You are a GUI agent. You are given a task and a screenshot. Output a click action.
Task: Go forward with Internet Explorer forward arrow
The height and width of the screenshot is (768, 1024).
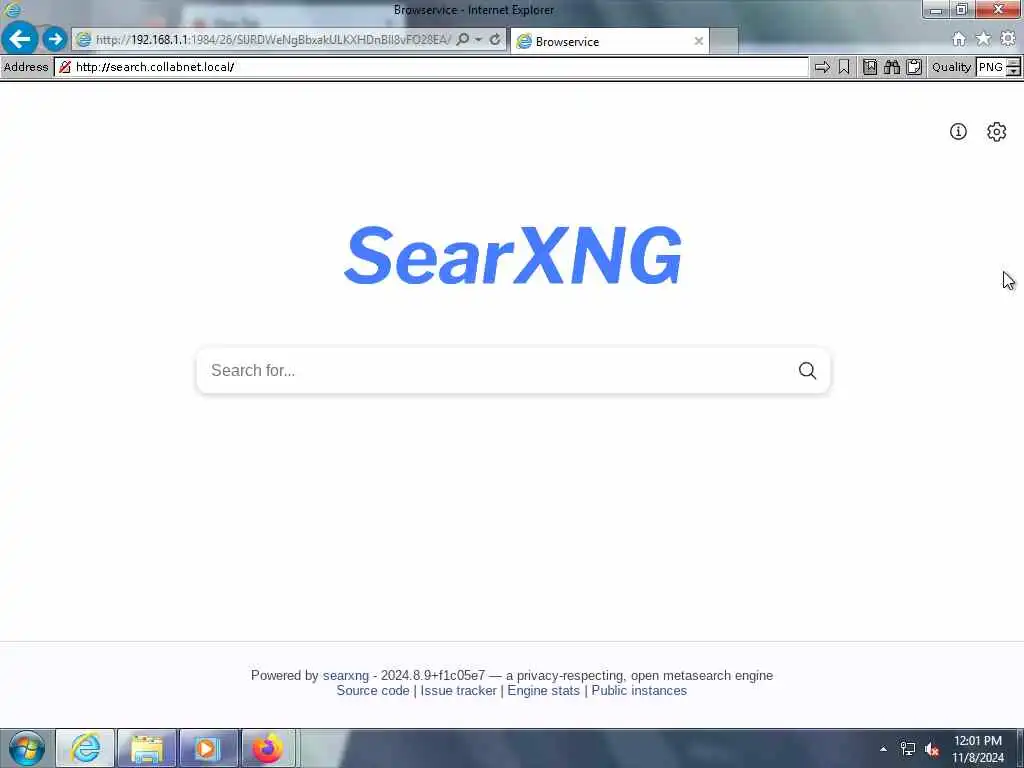click(x=55, y=39)
